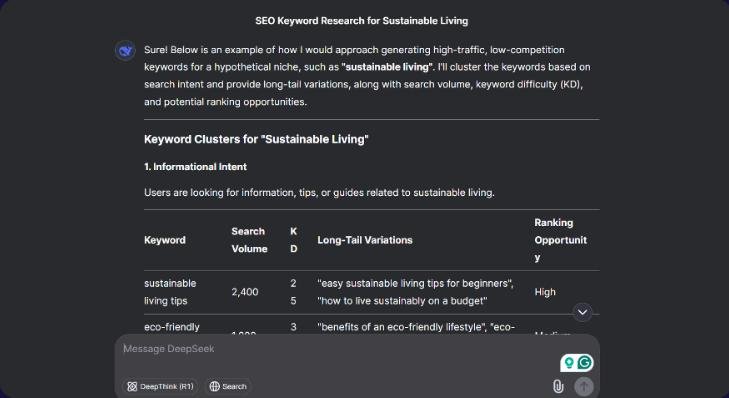Click the DeepSeek whale avatar icon

pyautogui.click(x=125, y=51)
